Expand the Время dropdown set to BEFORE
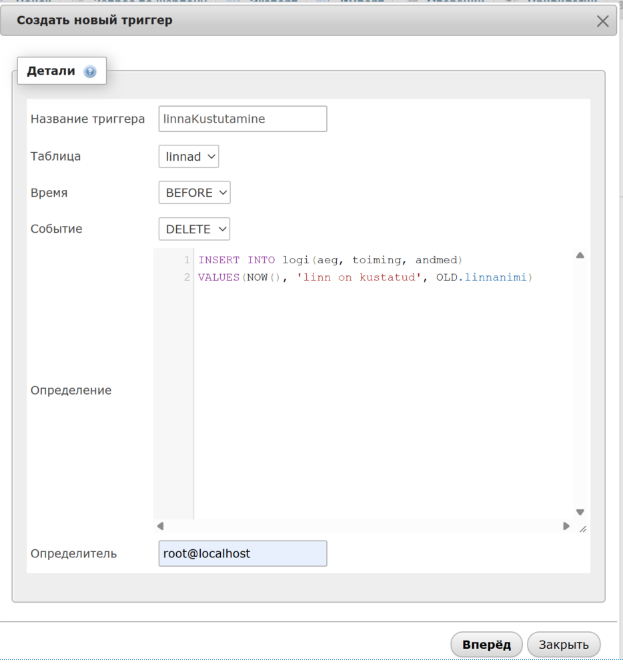This screenshot has width=623, height=664. (194, 193)
